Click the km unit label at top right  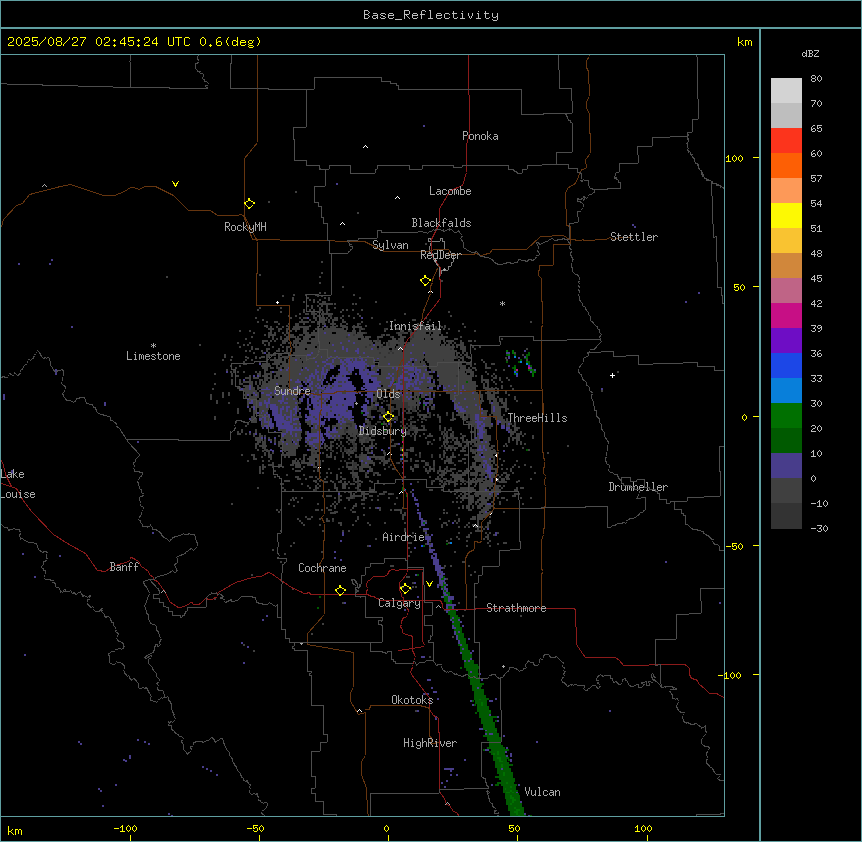click(x=744, y=42)
